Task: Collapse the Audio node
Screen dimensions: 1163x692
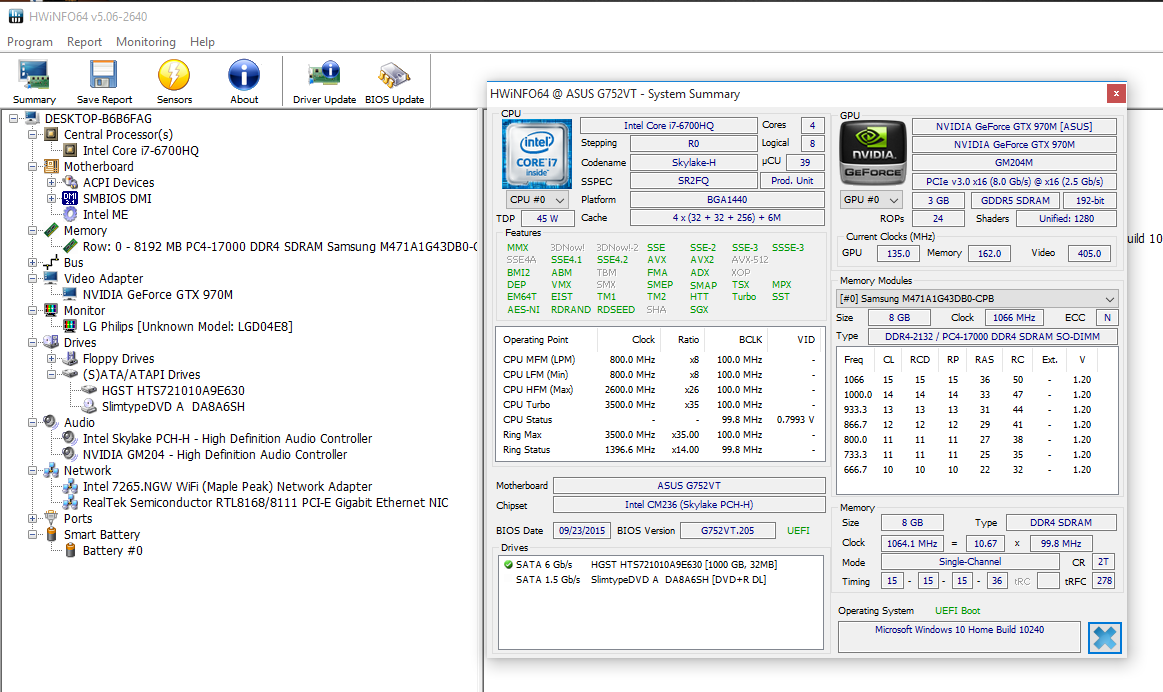Action: point(33,422)
